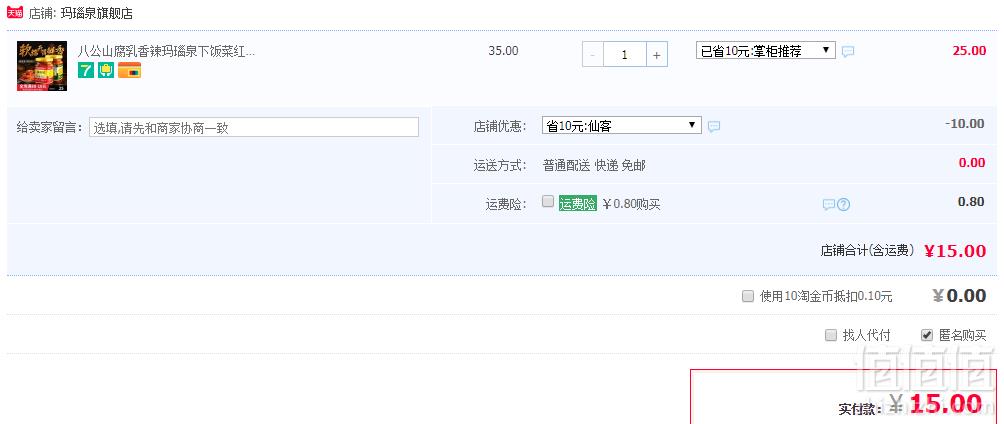Uncheck the 匿名购买 checkbox
Image resolution: width=1004 pixels, height=424 pixels.
click(927, 335)
